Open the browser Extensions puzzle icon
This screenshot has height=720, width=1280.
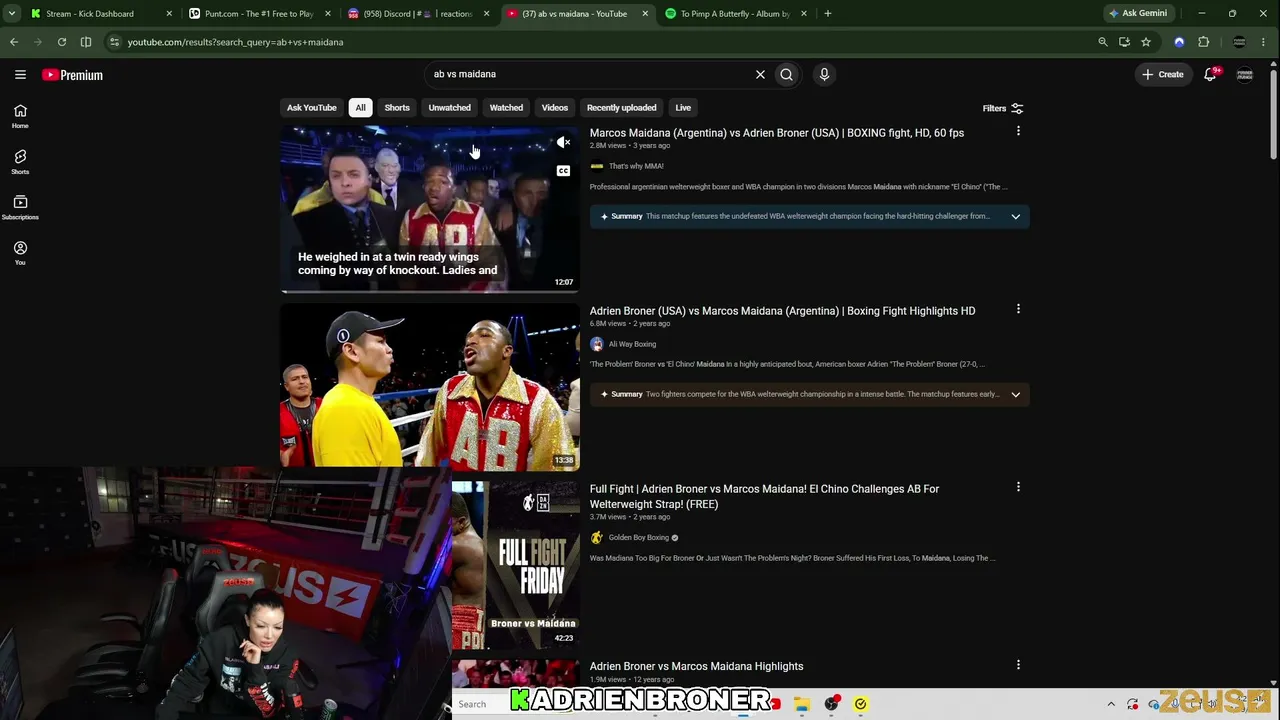click(1204, 42)
